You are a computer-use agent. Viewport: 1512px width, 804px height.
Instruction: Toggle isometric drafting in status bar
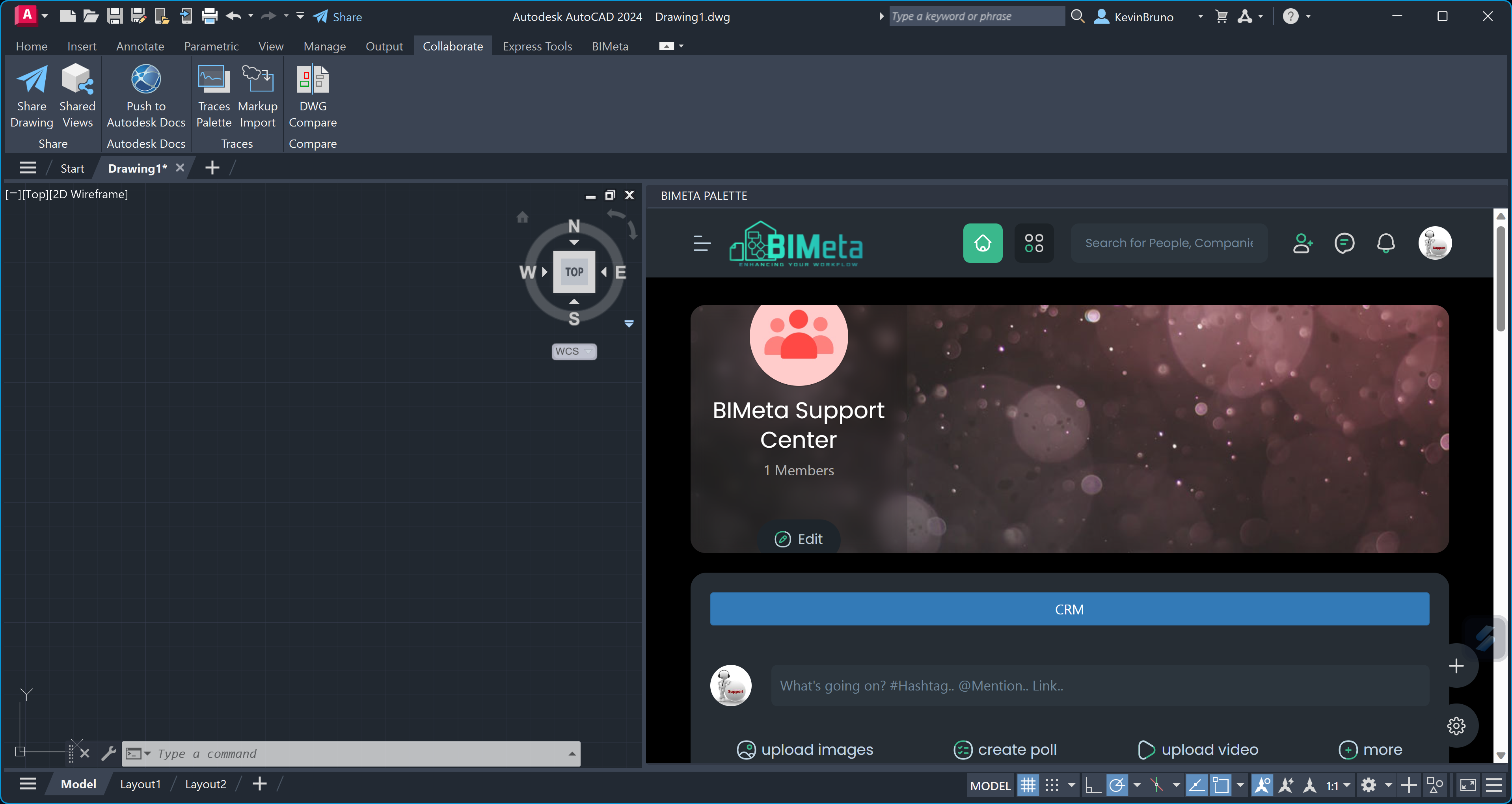(x=1156, y=785)
